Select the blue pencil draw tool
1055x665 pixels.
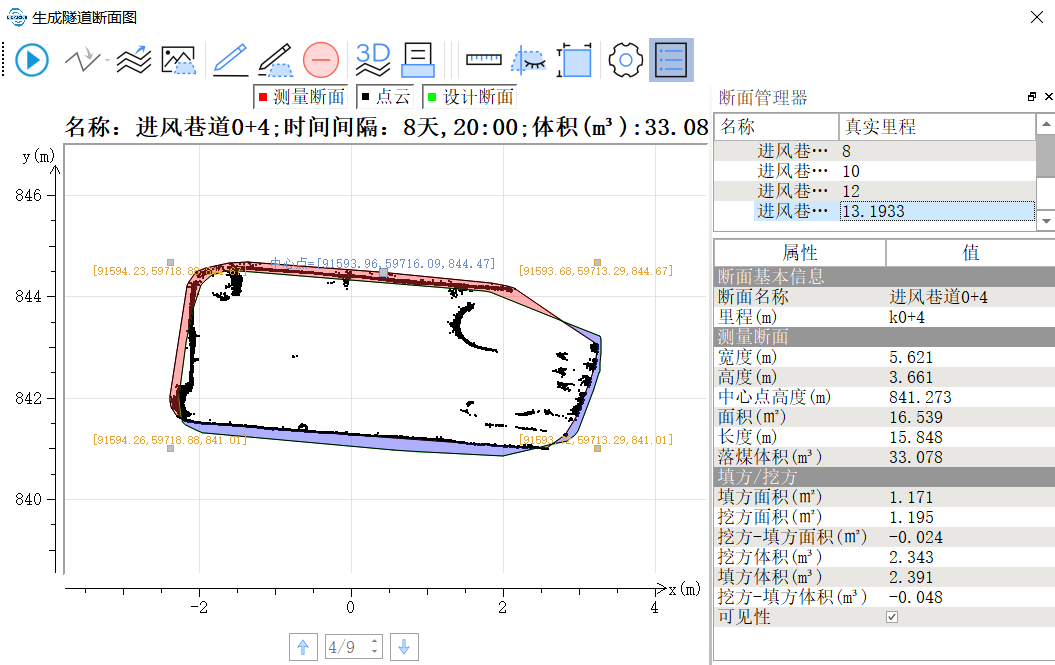point(230,60)
